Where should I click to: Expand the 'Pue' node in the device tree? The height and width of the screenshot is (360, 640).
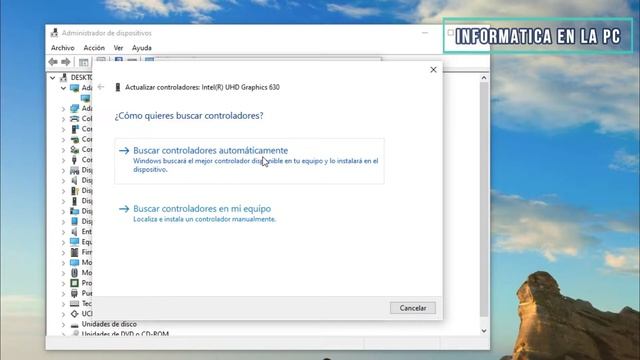click(x=63, y=293)
